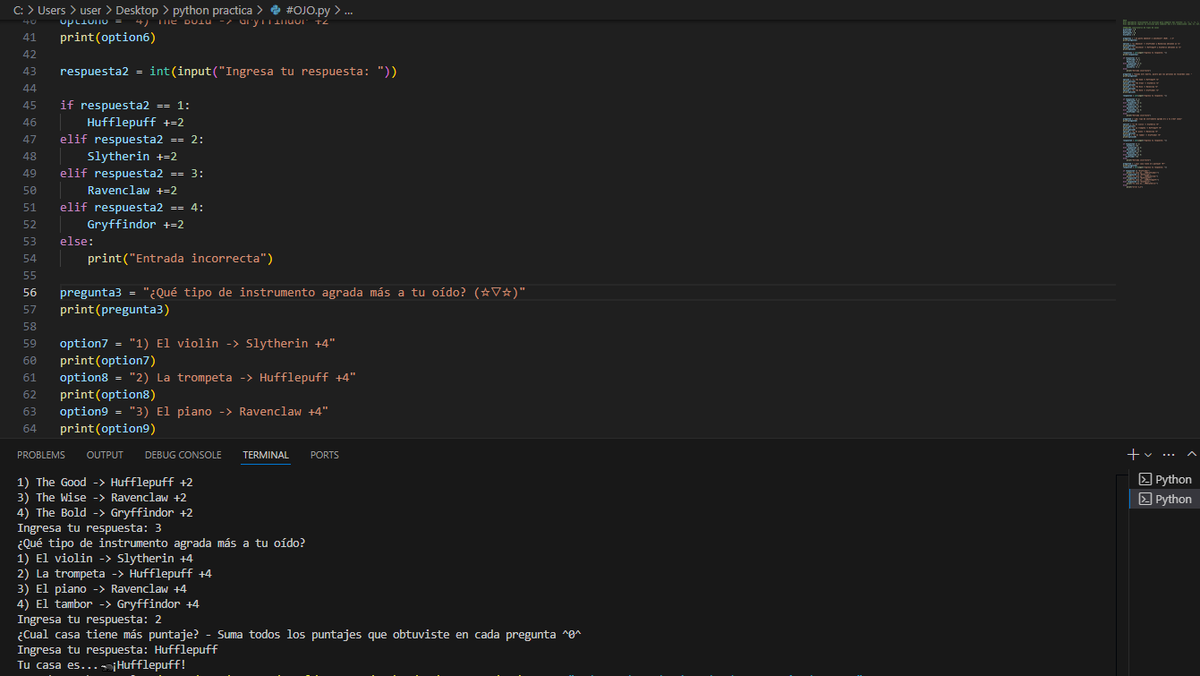Click the 'respuesta2 = int(input' line

[229, 72]
